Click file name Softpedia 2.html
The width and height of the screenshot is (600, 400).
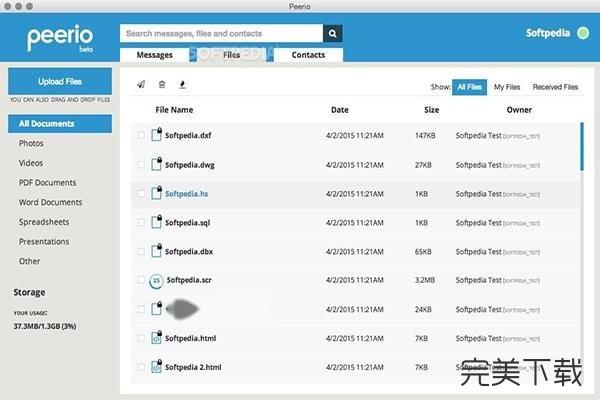193,367
